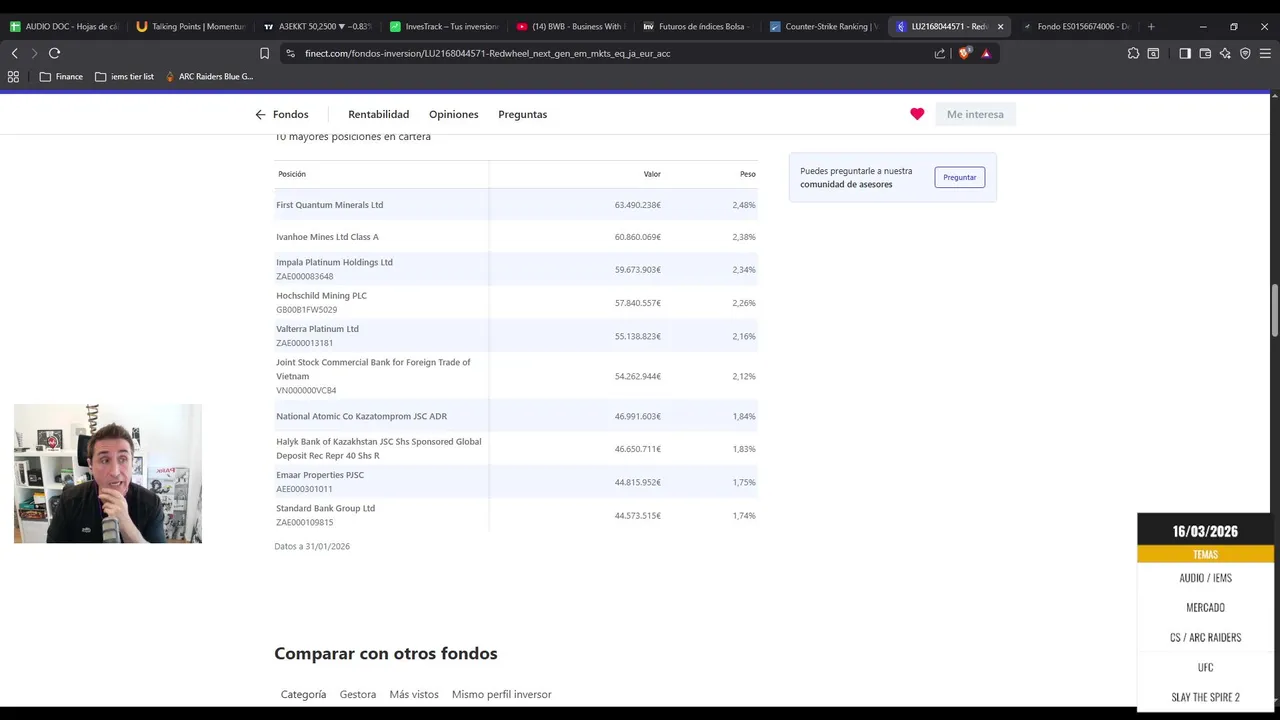Viewport: 1280px width, 720px height.
Task: Close the LU2168044571 tab
Action: pos(1000,26)
